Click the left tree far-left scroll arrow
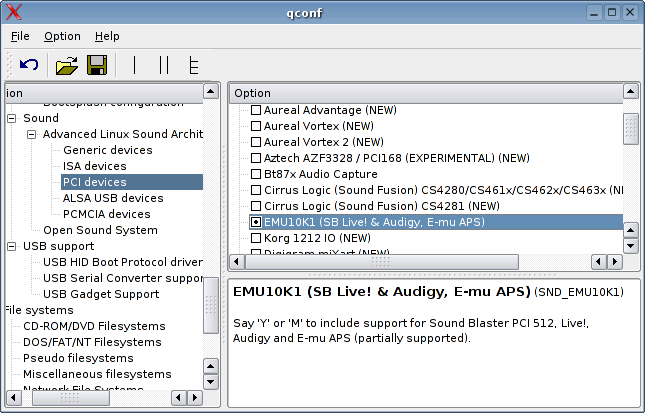 (x=14, y=397)
